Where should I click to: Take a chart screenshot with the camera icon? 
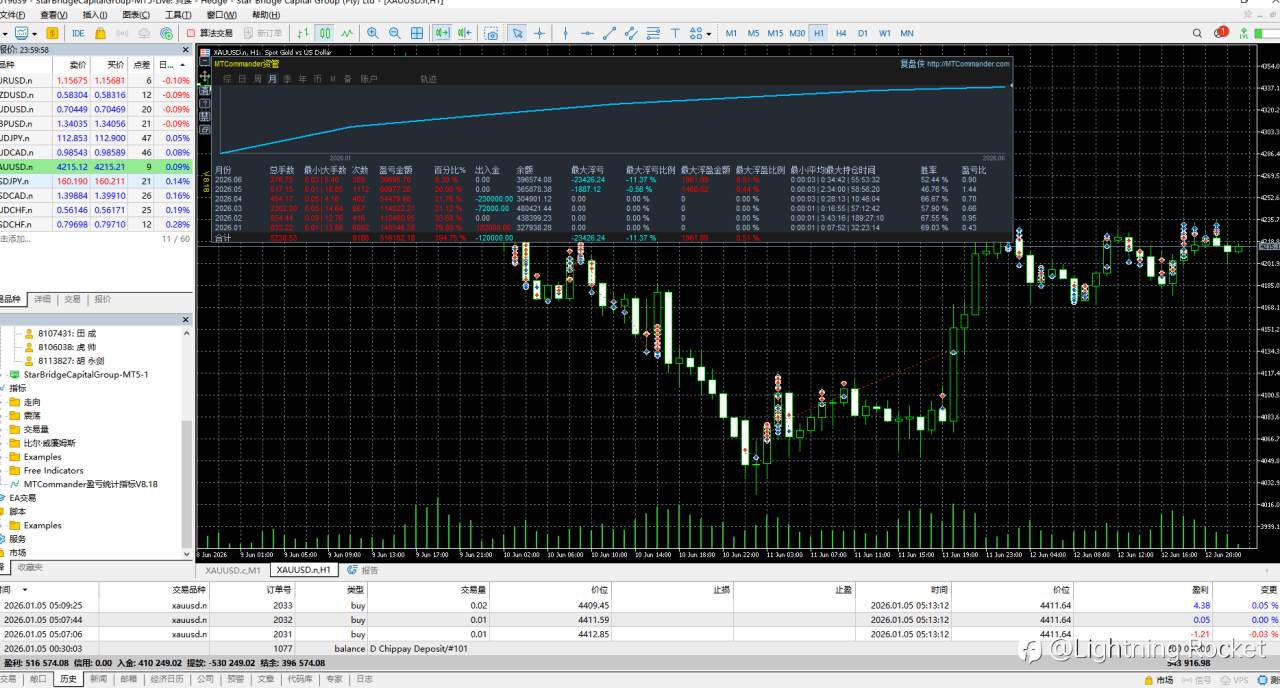tap(491, 33)
